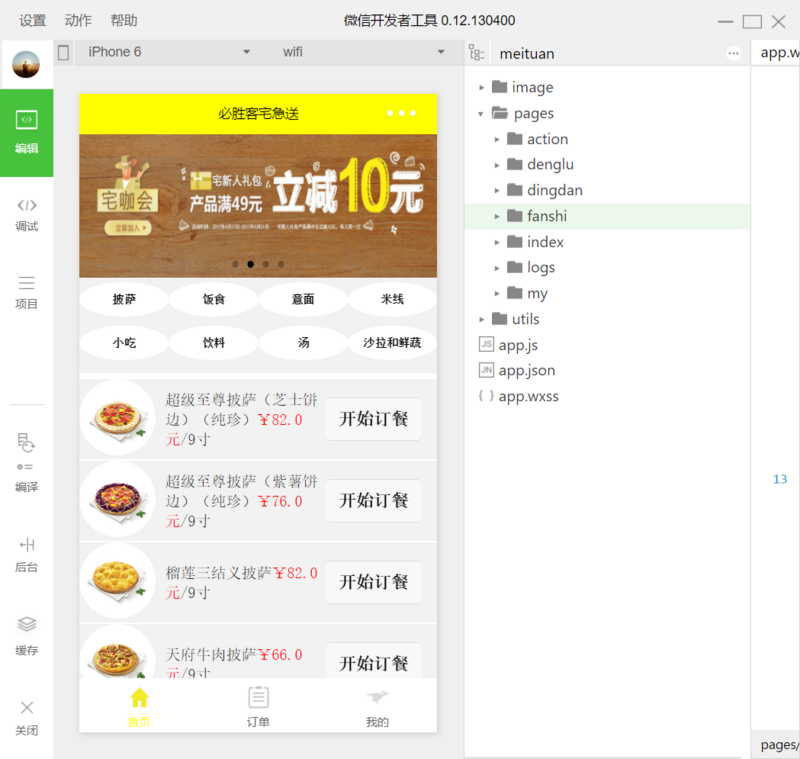Minimize the developer tool window

725,21
